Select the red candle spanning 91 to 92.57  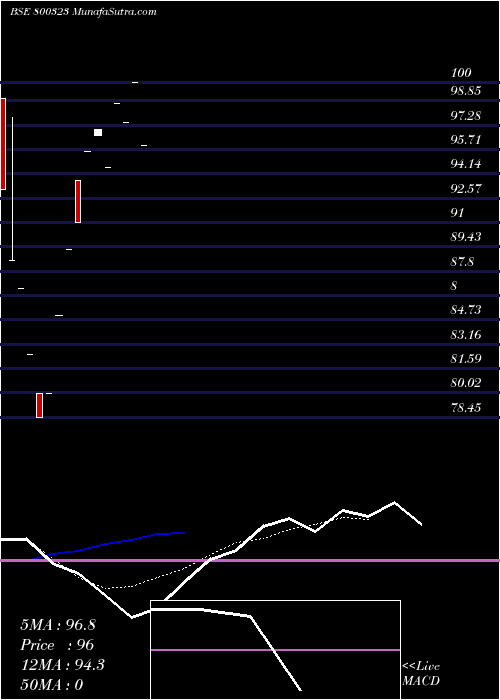[78, 201]
